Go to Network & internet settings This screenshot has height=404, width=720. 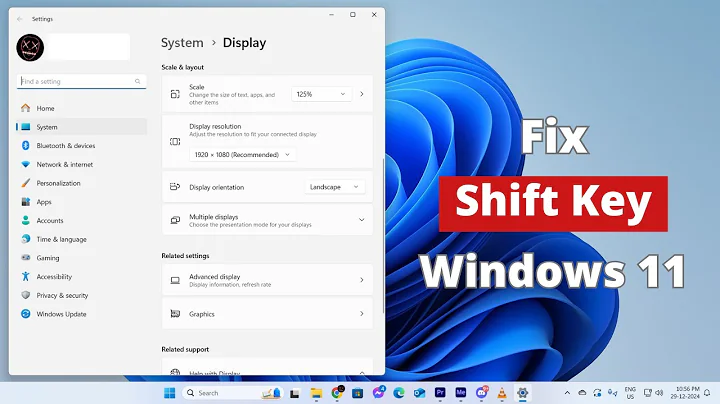[x=81, y=164]
